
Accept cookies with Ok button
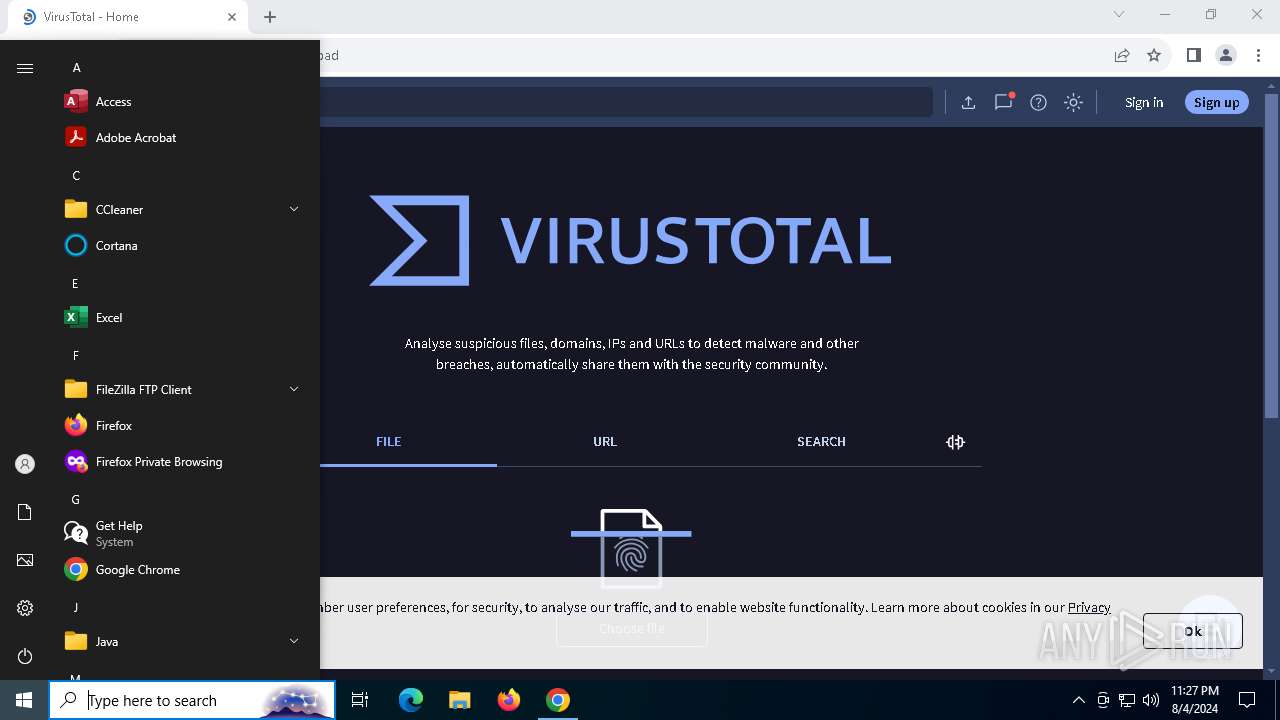point(1193,631)
